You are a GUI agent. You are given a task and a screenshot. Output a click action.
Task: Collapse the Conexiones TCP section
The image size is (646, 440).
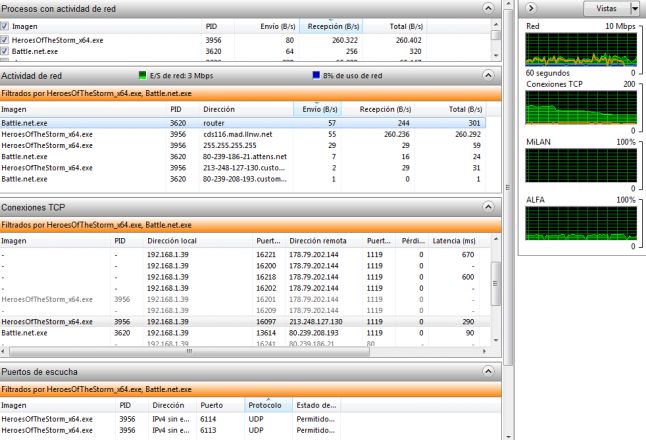(488, 207)
